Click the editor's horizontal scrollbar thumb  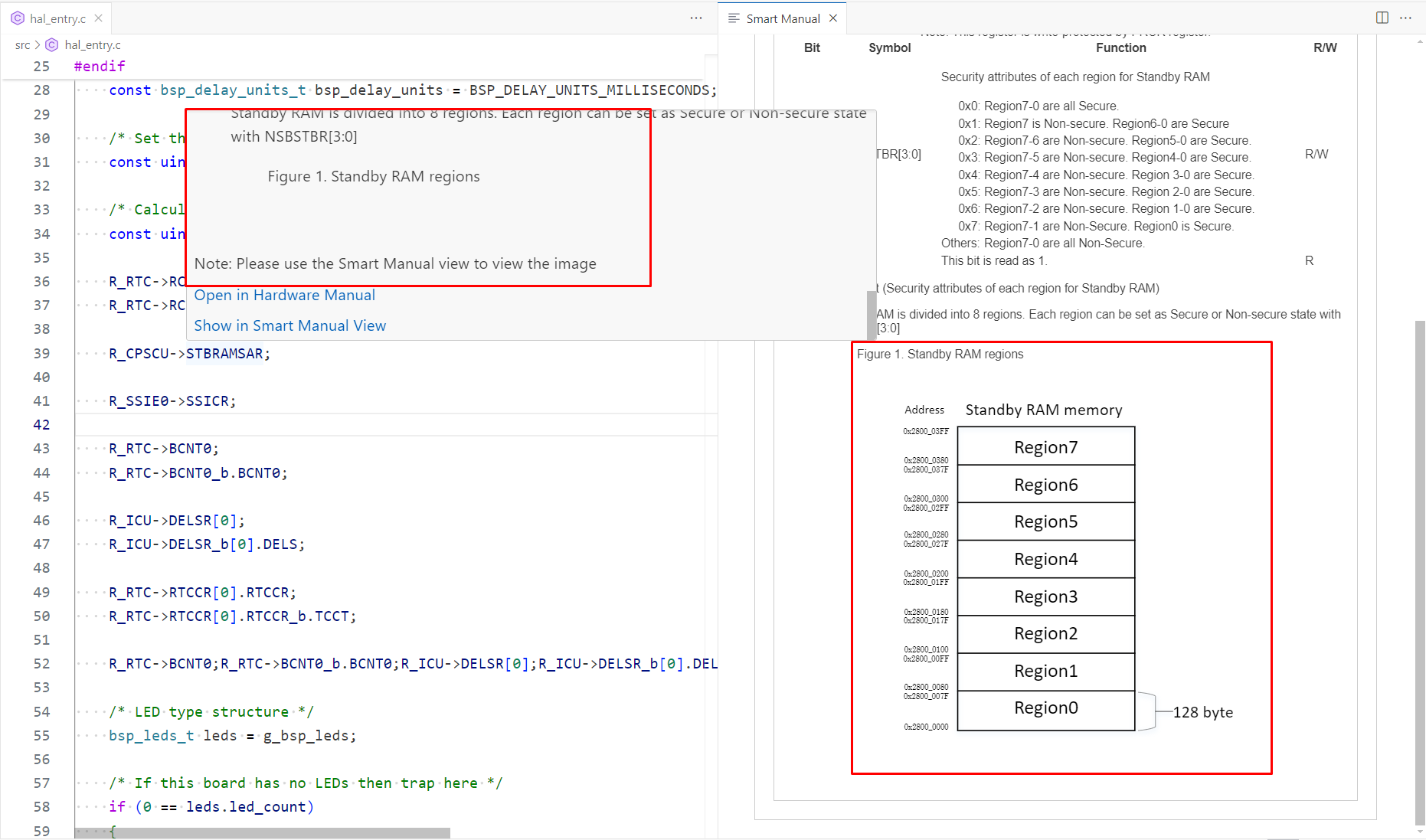(x=262, y=832)
